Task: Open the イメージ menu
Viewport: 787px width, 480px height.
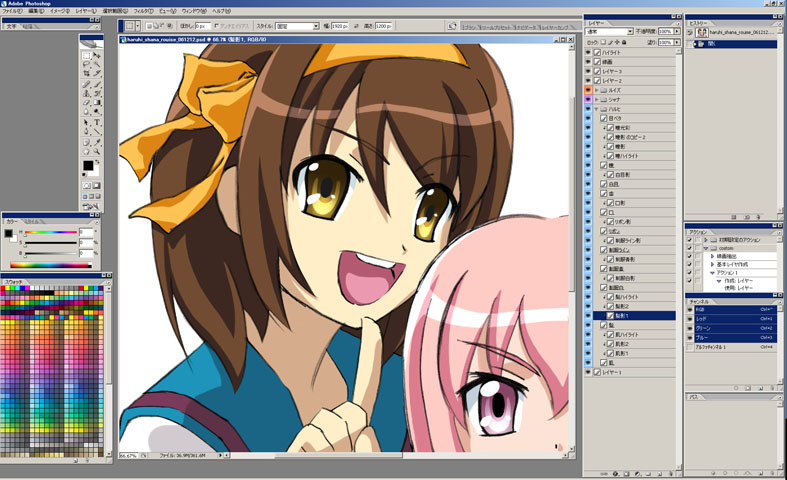Action: click(60, 11)
